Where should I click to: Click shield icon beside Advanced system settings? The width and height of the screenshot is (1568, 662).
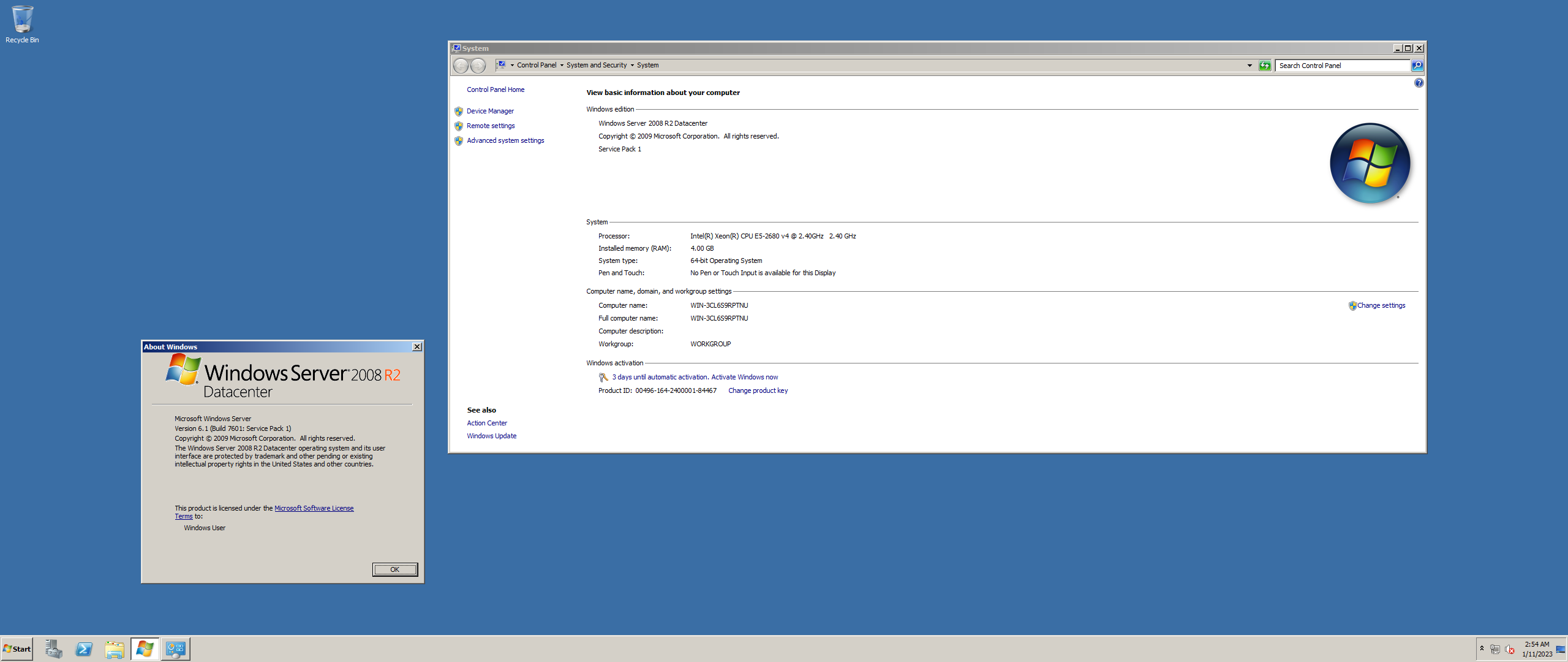459,141
